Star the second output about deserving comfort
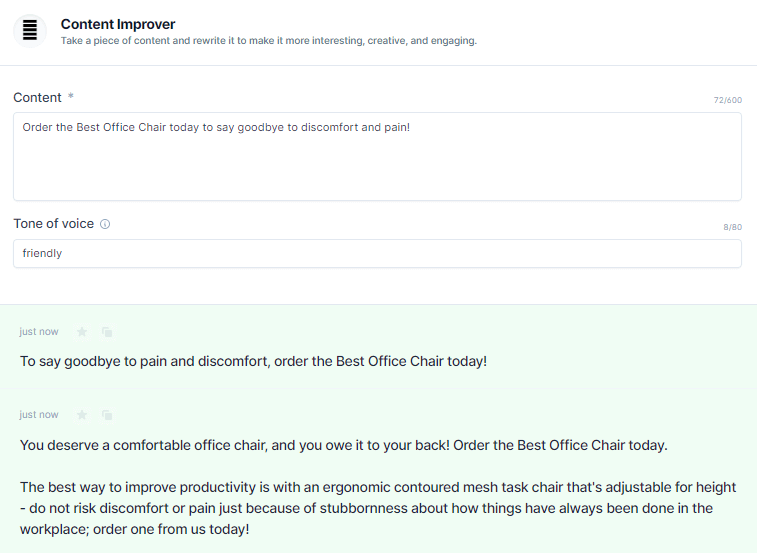Viewport: 757px width, 553px height. (82, 415)
